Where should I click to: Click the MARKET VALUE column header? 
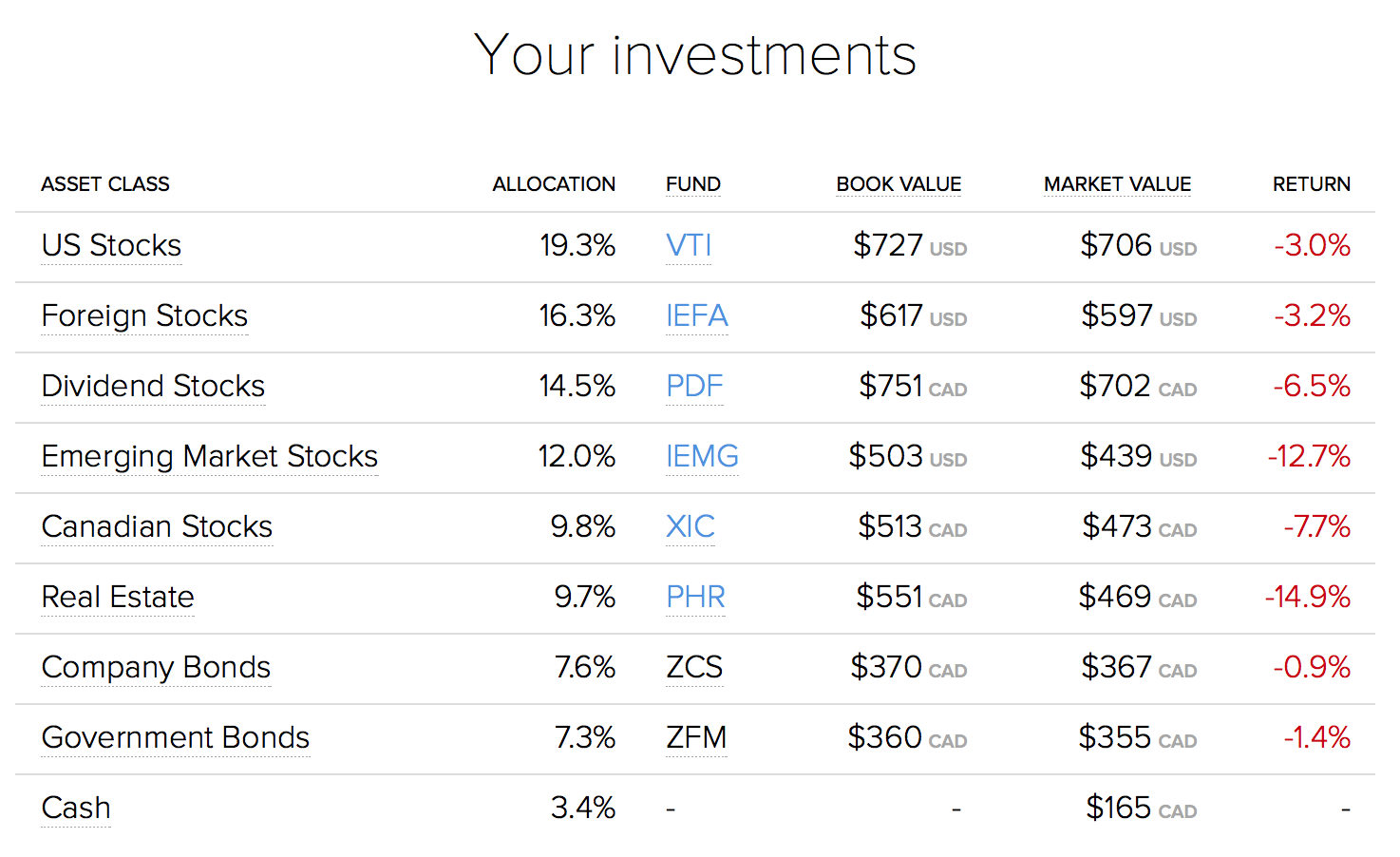[x=1117, y=184]
